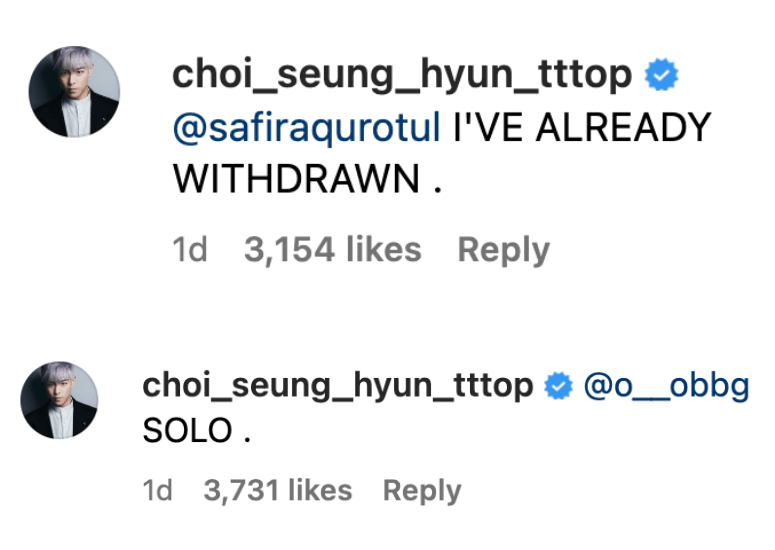Click the word "likes" after 3,731
This screenshot has width=775, height=550.
[319, 491]
